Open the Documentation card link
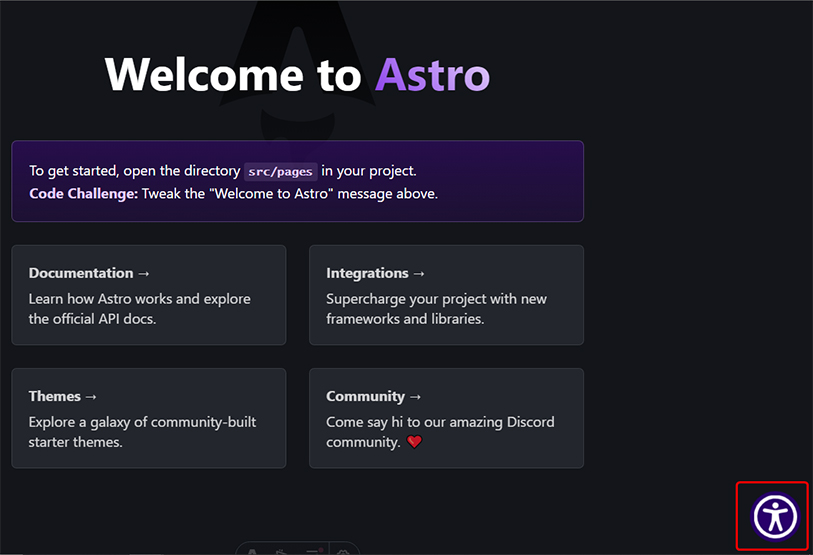 [149, 295]
